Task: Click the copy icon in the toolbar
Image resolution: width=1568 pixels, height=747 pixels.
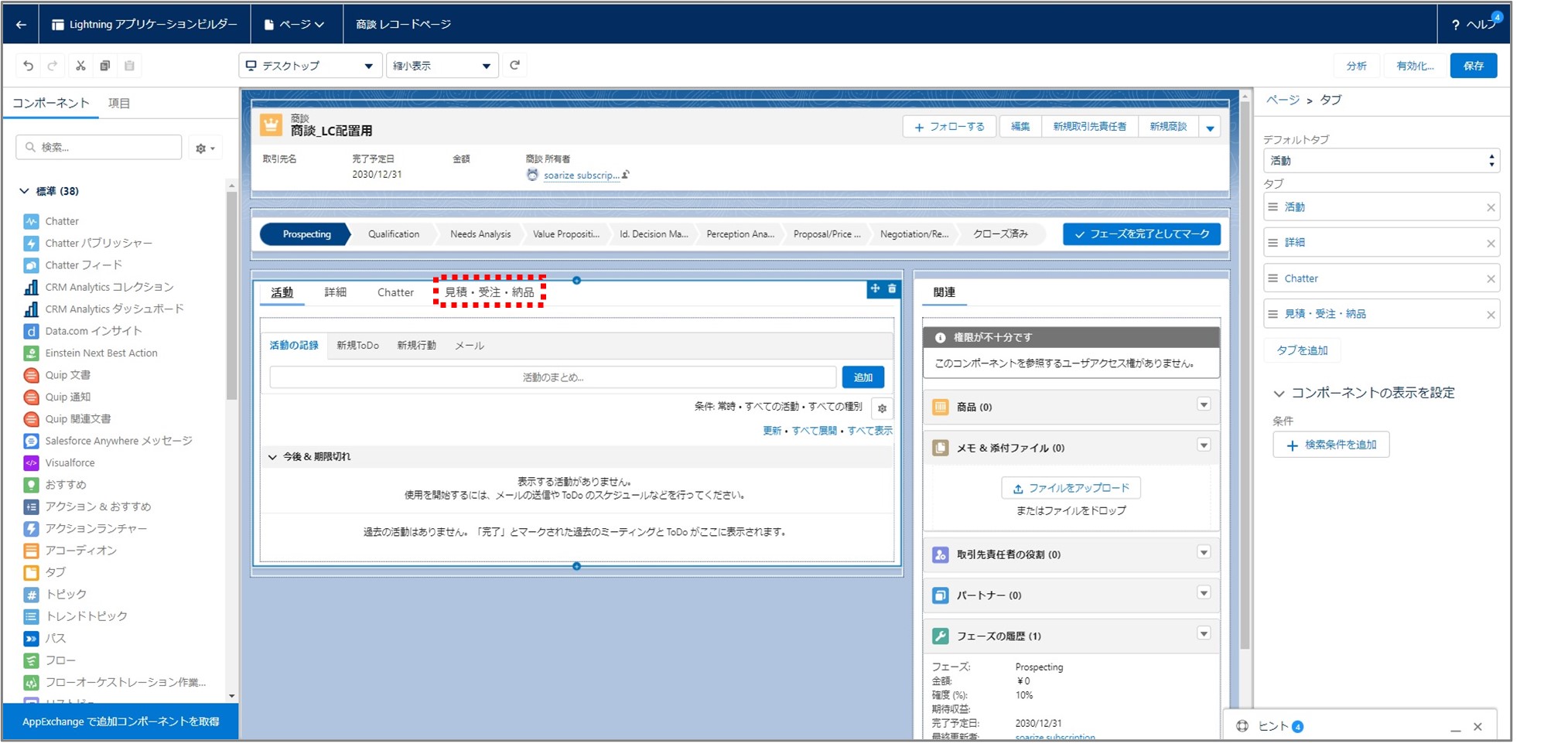Action: click(x=105, y=66)
